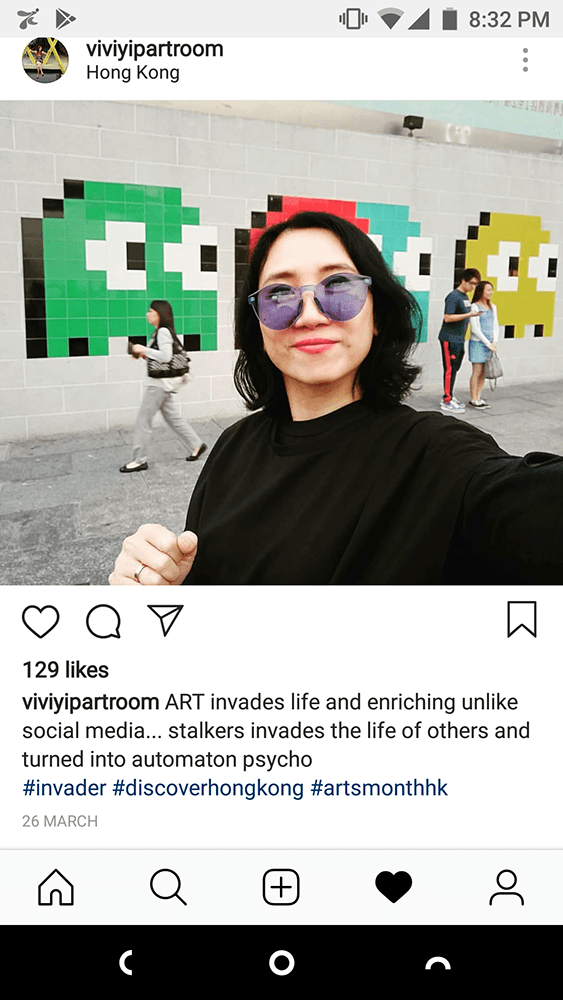Open the Search magnifier tab
The height and width of the screenshot is (1000, 563).
(168, 887)
